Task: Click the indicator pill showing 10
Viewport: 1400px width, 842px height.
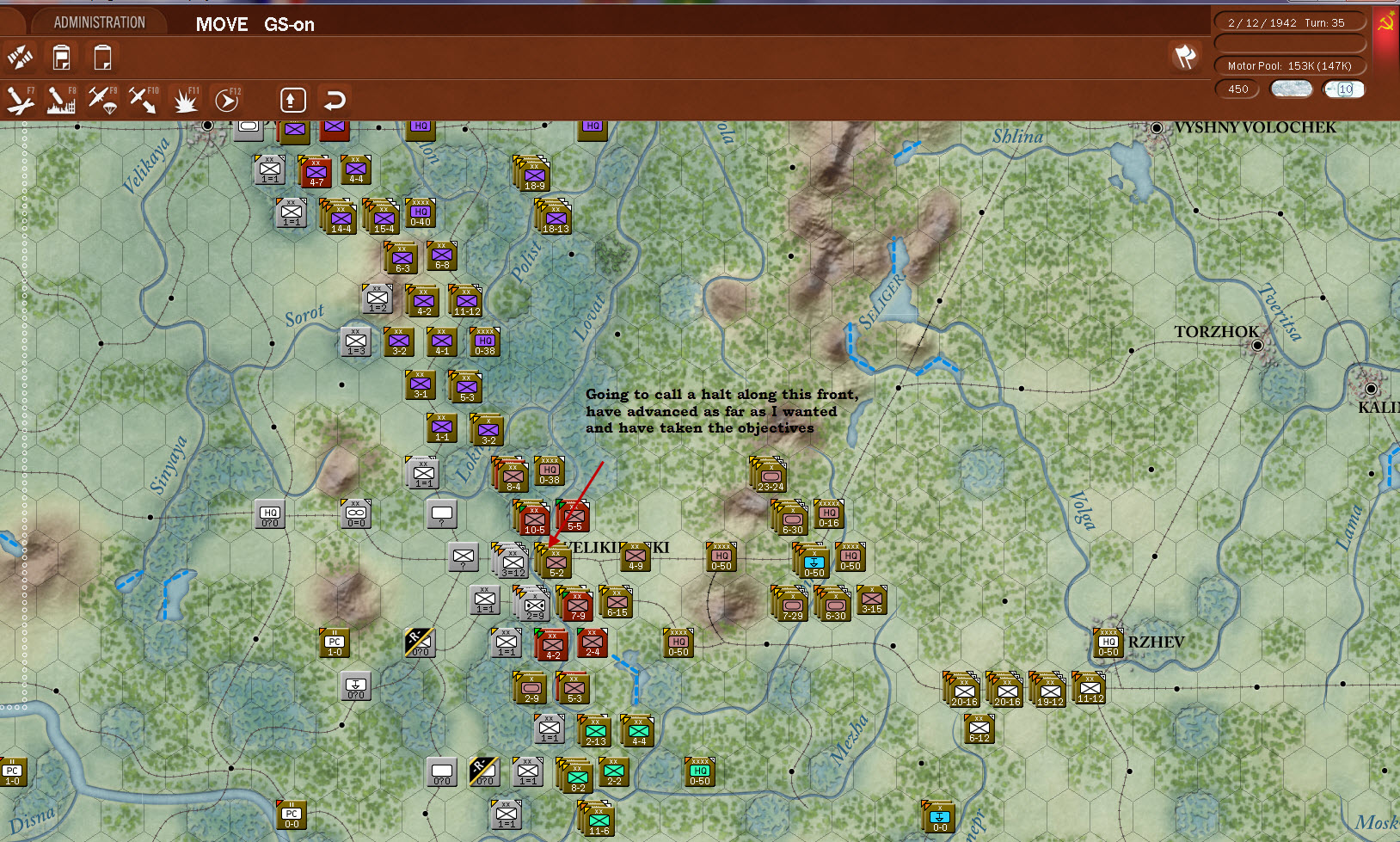Action: coord(1344,89)
